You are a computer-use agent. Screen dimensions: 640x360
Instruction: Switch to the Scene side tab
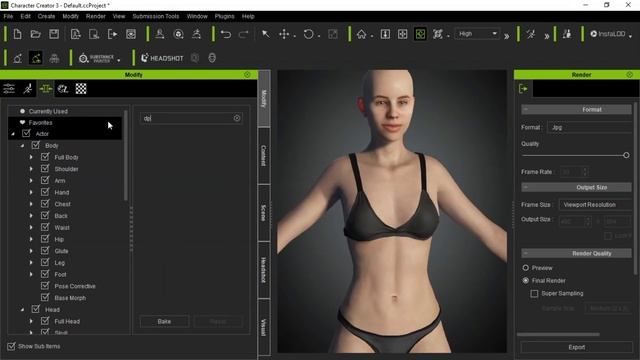coord(264,213)
